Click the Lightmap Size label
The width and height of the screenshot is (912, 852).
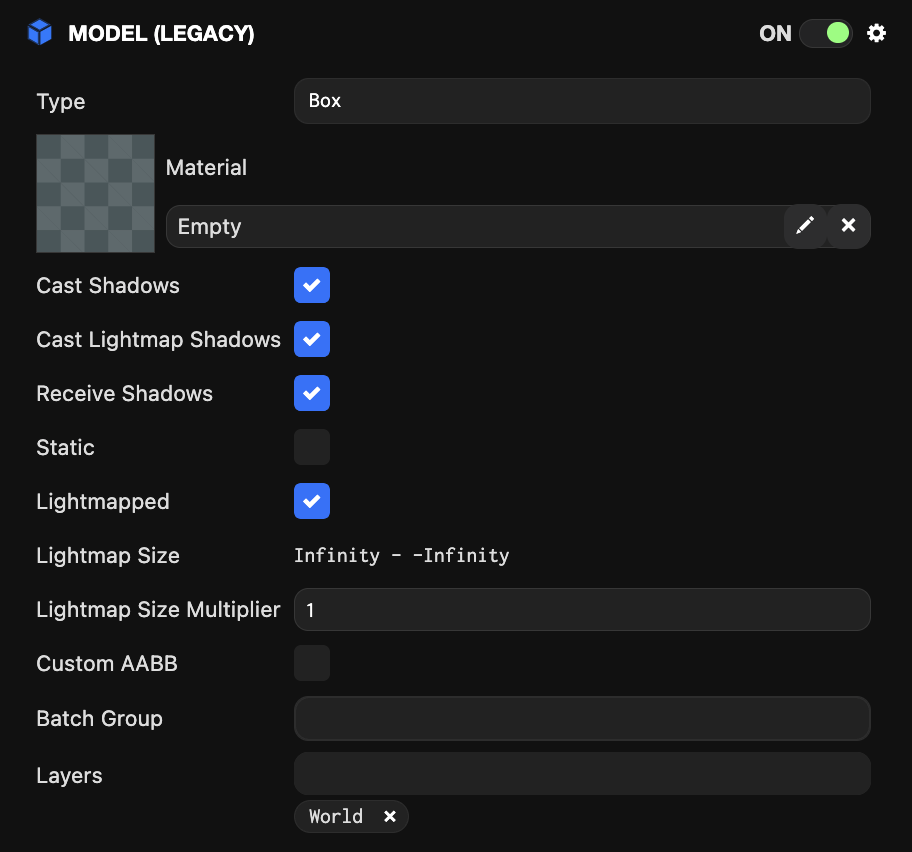pos(108,556)
